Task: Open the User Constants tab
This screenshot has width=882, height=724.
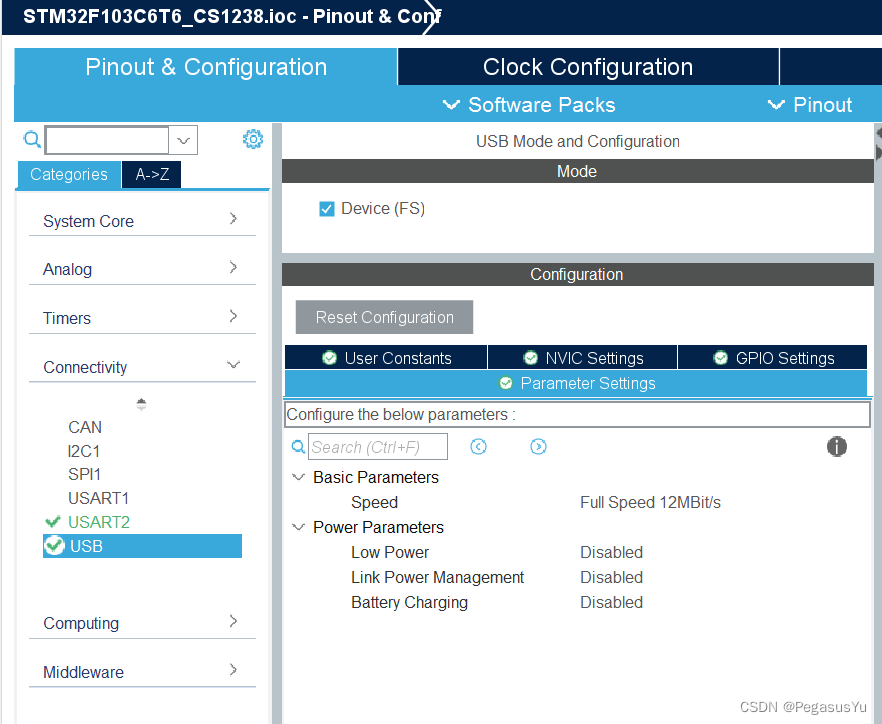Action: (x=386, y=358)
